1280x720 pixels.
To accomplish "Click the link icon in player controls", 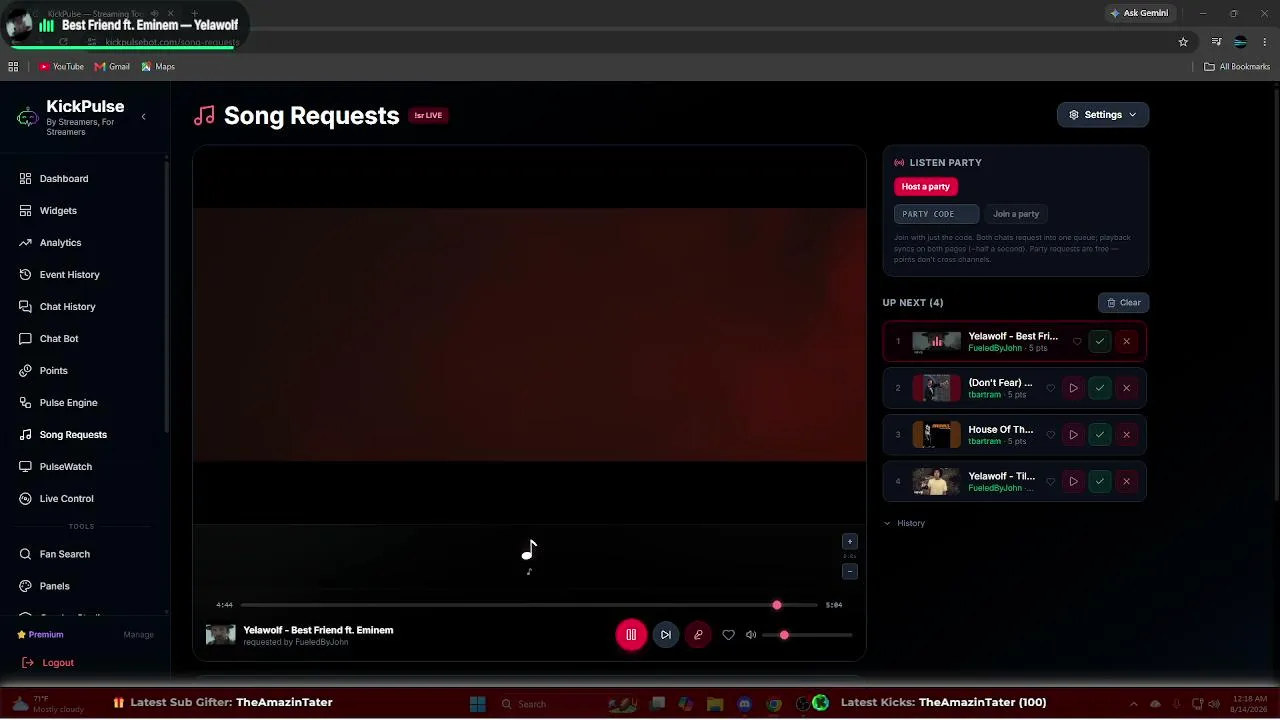I will [x=698, y=635].
